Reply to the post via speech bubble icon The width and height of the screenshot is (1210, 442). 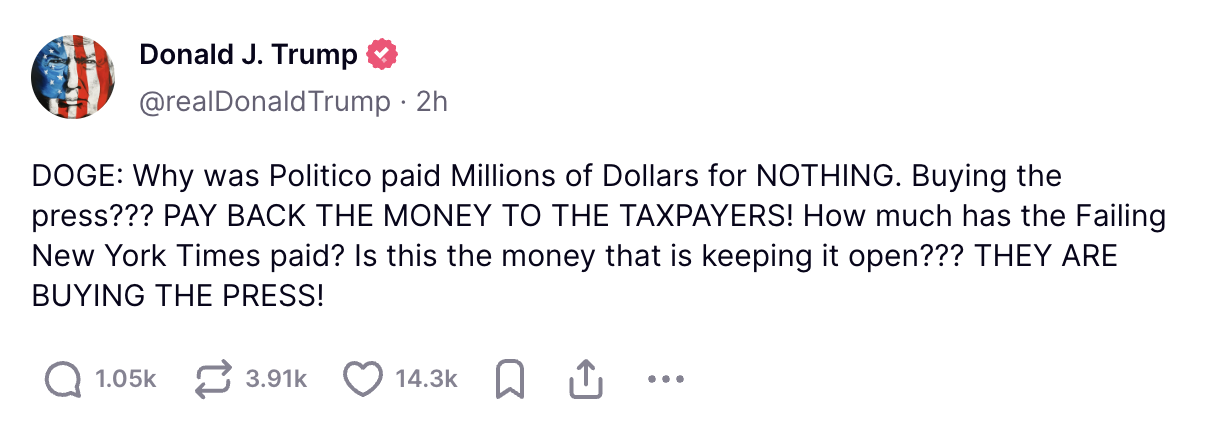click(64, 379)
